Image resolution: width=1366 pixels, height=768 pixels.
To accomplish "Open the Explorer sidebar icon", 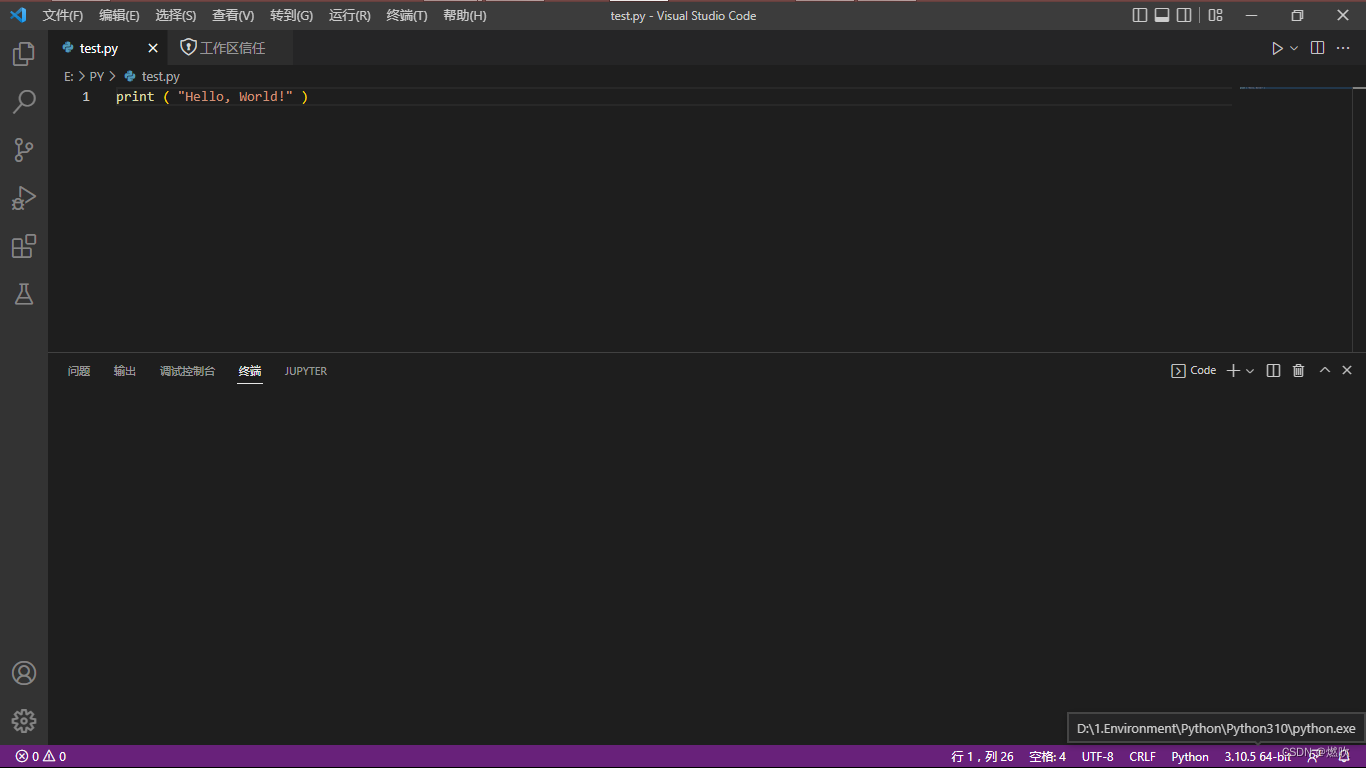I will (x=24, y=54).
